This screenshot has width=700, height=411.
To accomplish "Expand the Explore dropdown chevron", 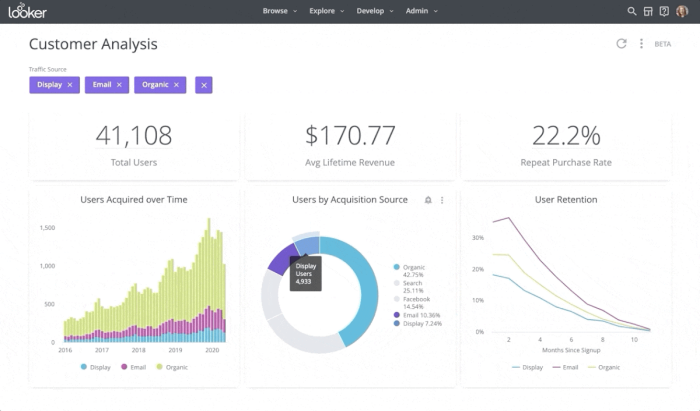I will tap(342, 11).
